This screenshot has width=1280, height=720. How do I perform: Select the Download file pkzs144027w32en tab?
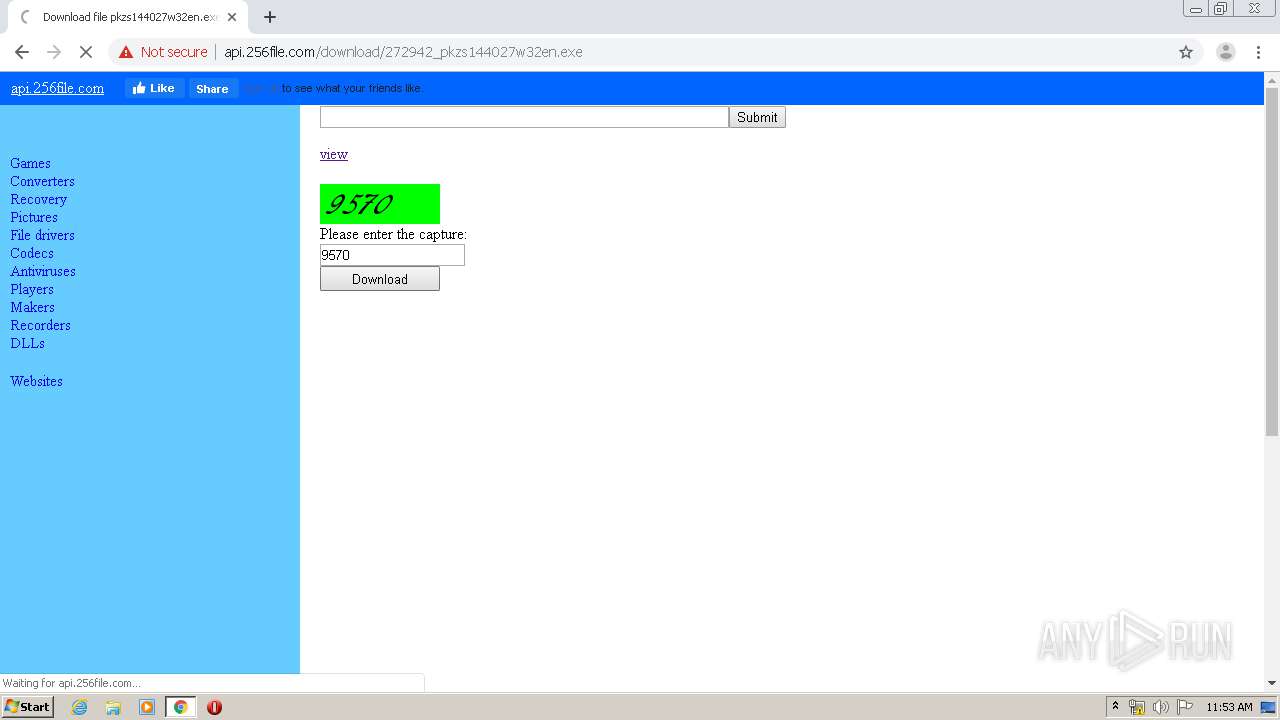[128, 17]
